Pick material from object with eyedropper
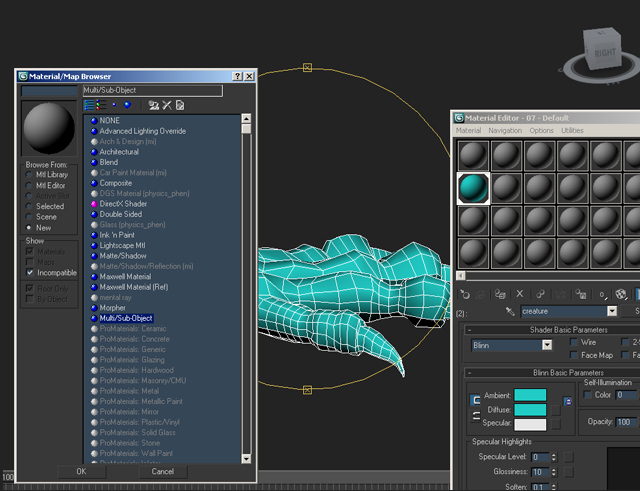 coord(510,311)
